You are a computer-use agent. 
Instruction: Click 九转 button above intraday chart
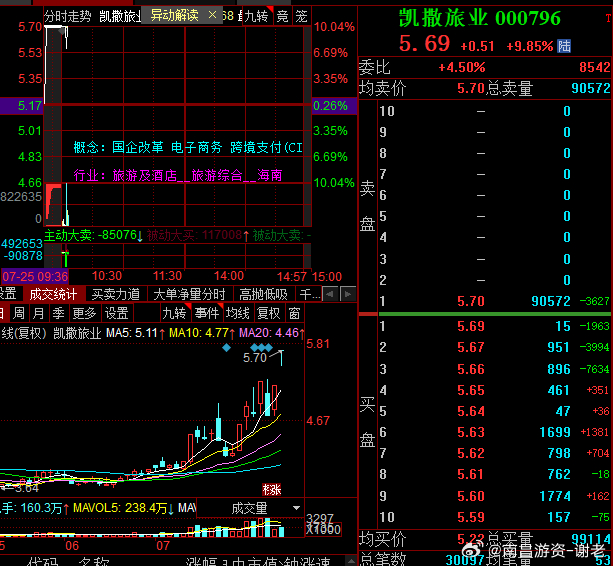[257, 16]
